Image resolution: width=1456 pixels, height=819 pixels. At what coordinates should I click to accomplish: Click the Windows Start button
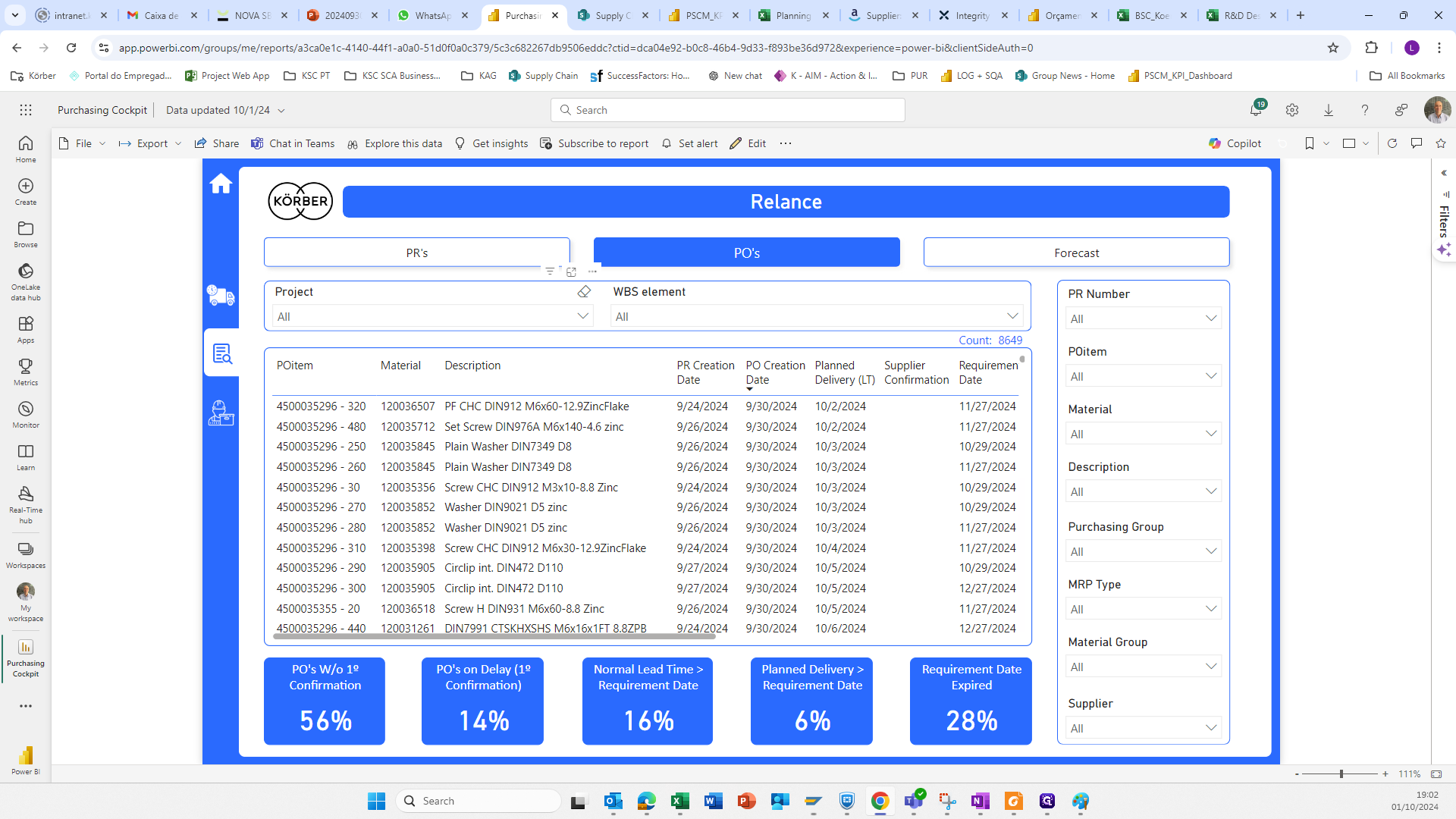point(376,801)
